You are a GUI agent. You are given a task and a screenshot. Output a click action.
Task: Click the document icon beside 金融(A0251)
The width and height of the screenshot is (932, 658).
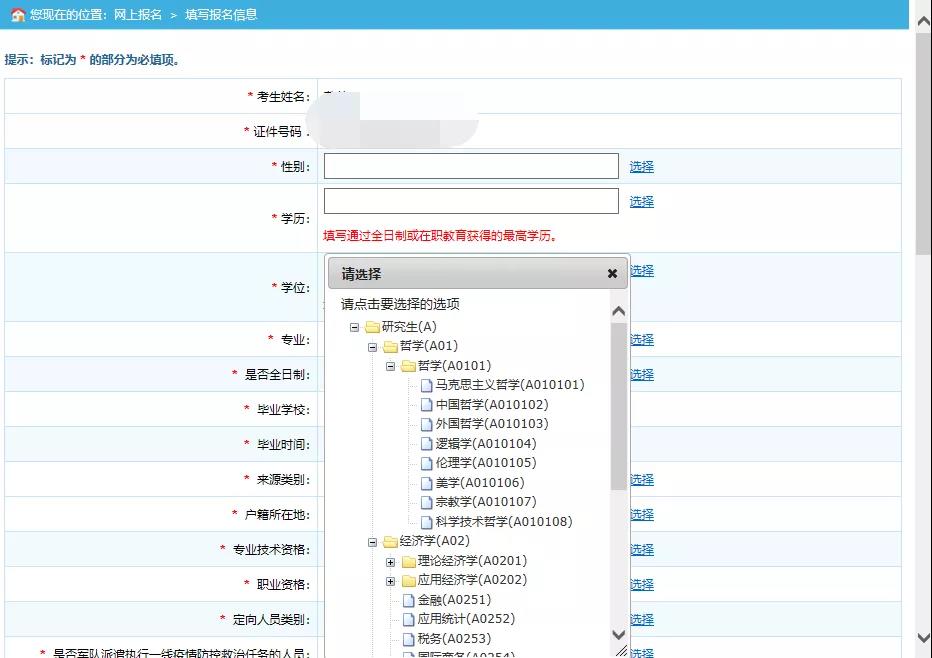(408, 600)
